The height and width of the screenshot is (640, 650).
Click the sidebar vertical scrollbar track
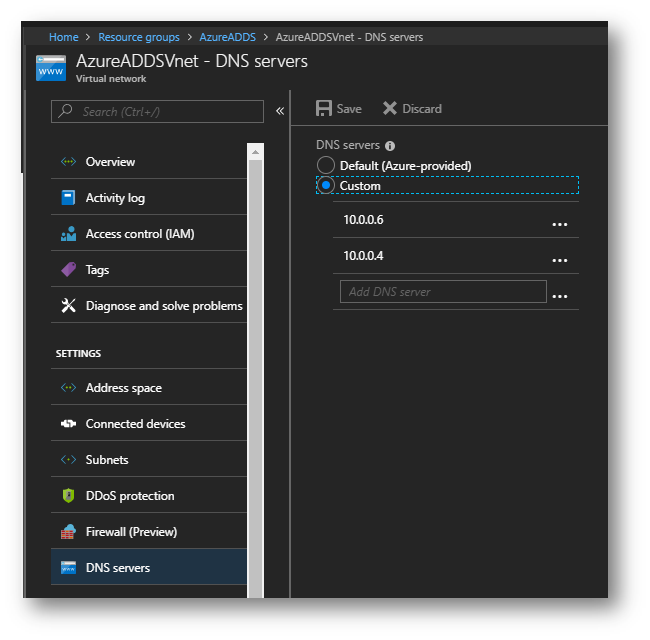click(x=255, y=377)
